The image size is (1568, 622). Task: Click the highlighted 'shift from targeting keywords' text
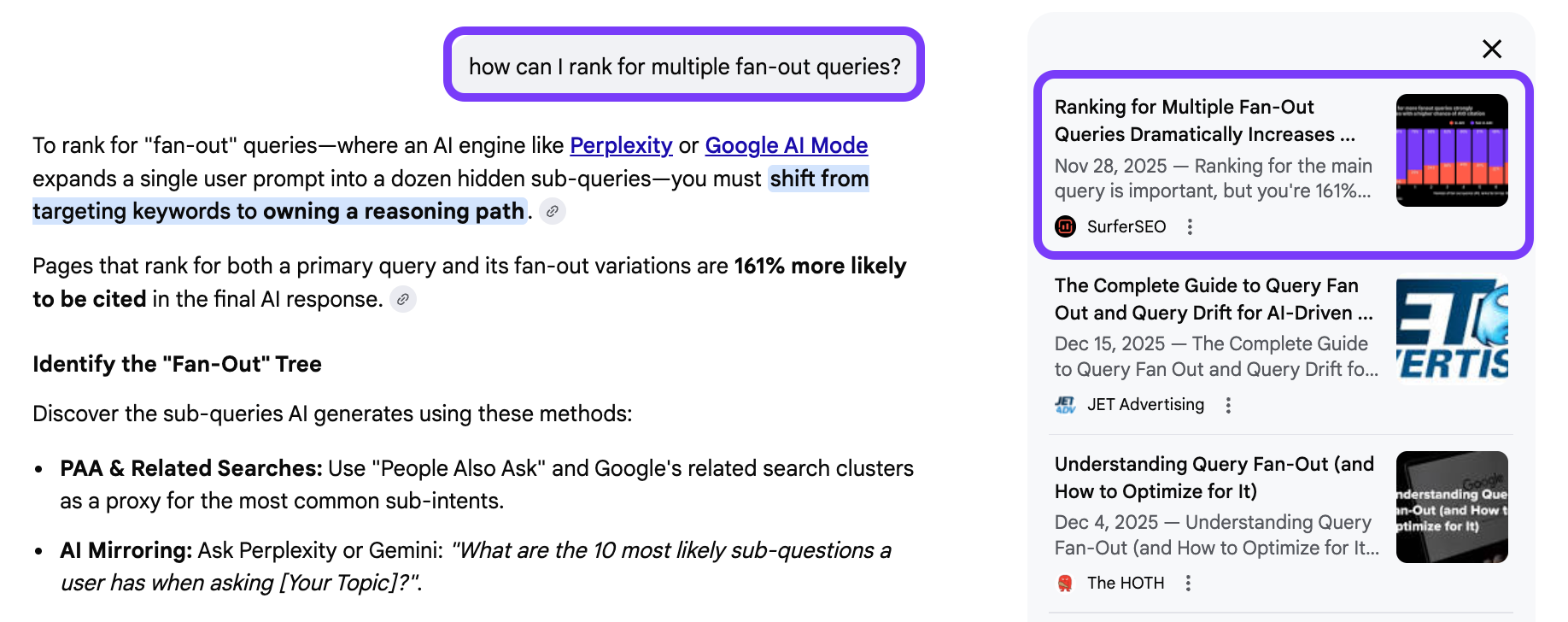(278, 211)
